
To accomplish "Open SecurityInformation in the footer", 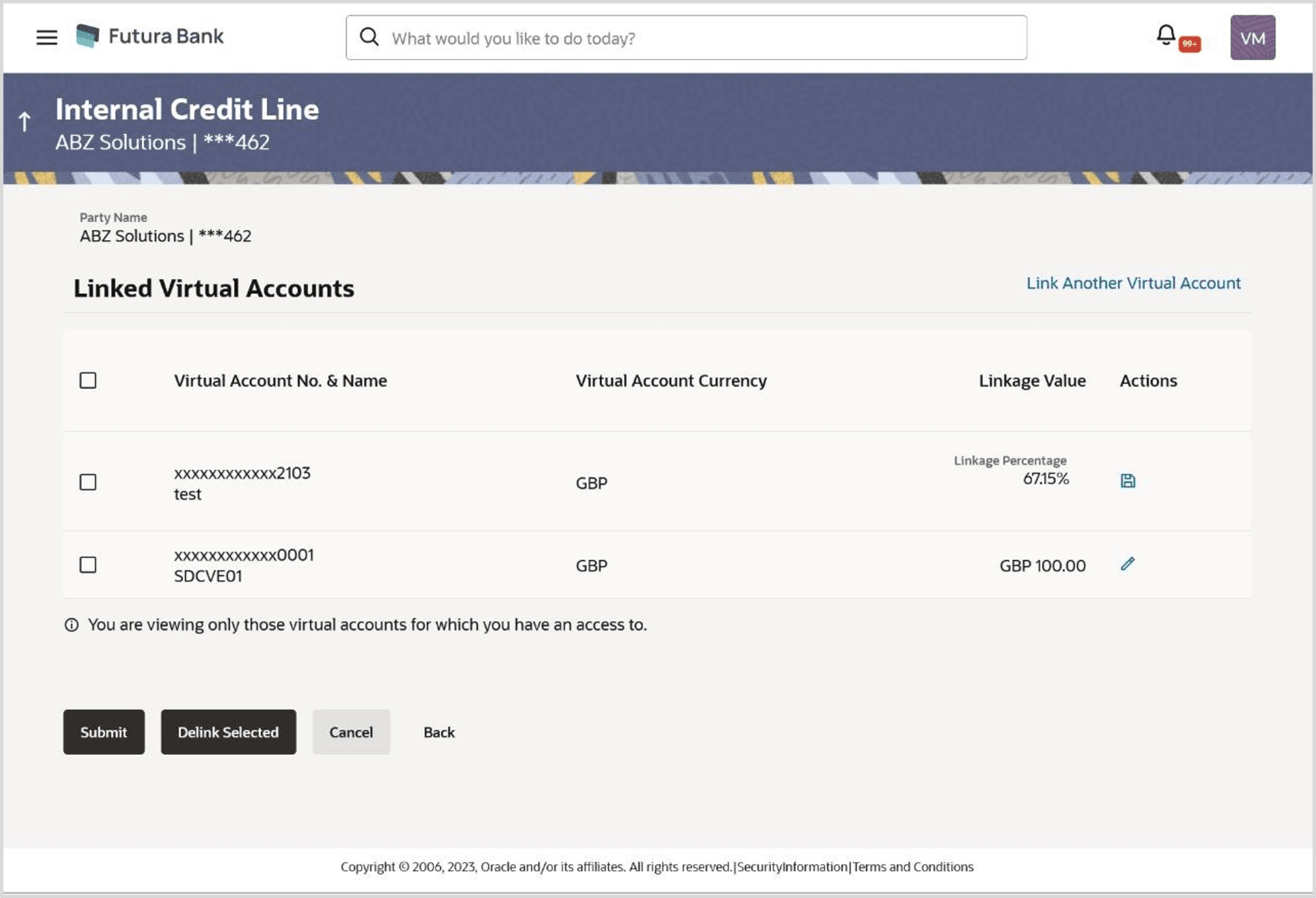I will 792,867.
